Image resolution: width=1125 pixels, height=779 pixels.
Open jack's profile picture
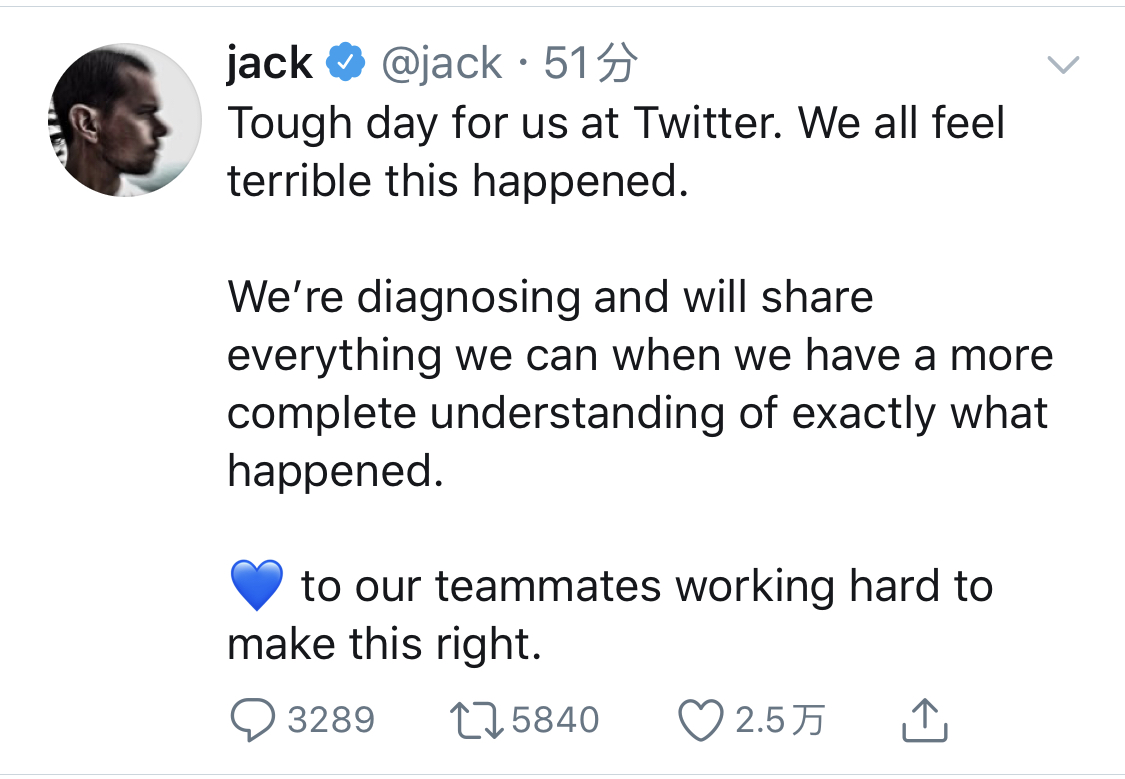(x=125, y=120)
